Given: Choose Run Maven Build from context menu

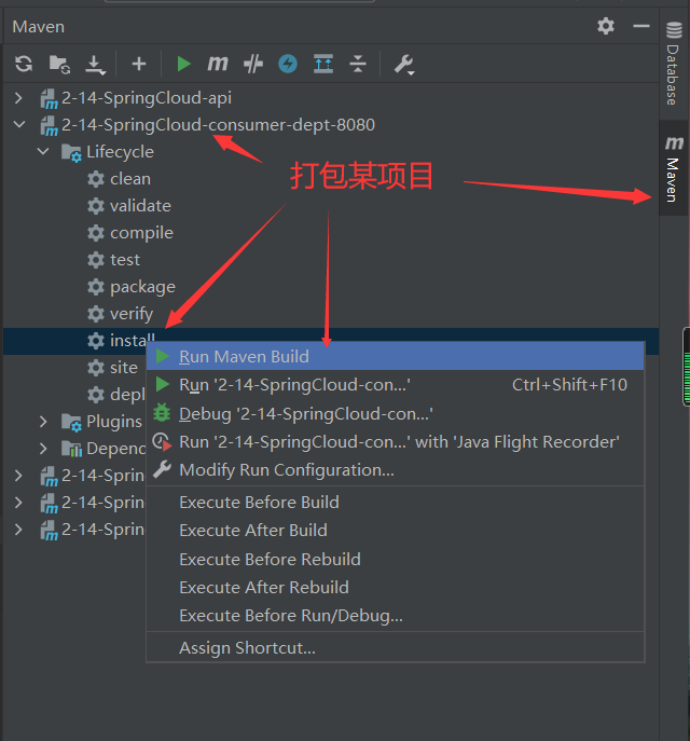Looking at the screenshot, I should click(x=395, y=356).
